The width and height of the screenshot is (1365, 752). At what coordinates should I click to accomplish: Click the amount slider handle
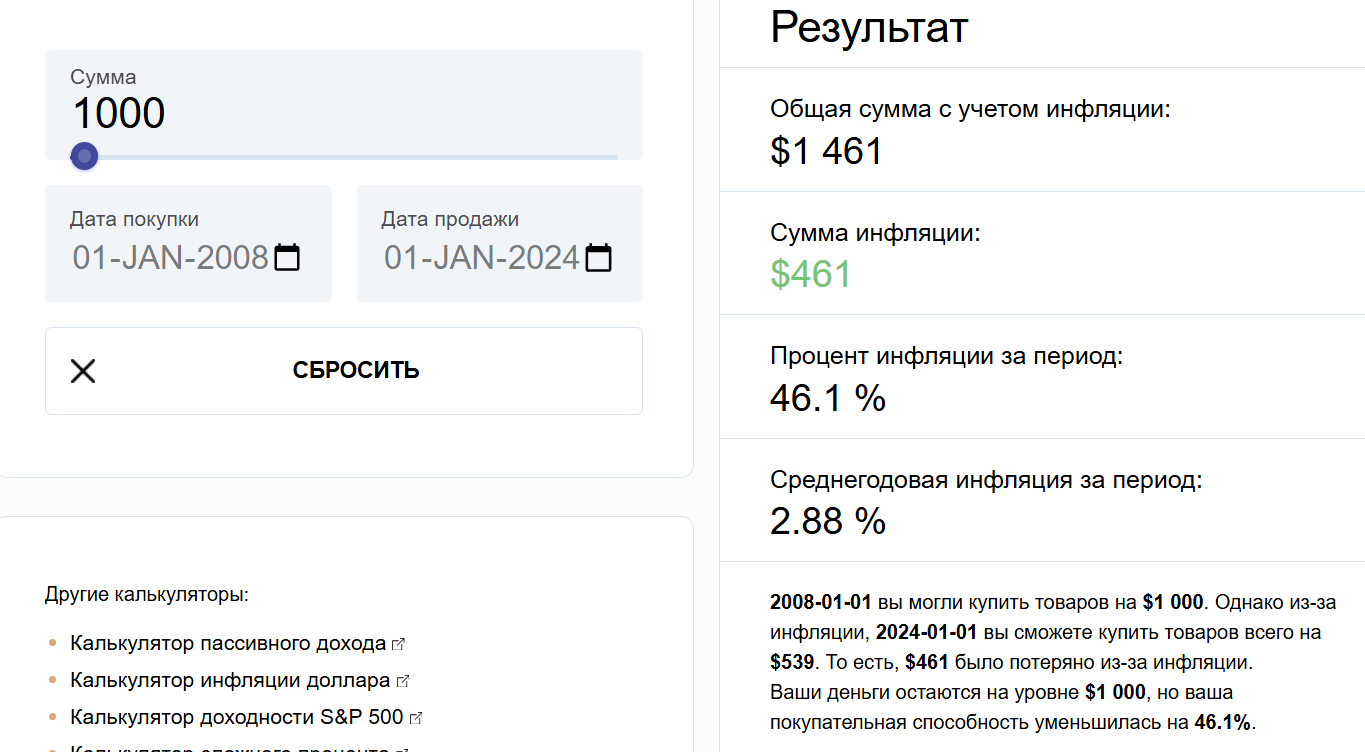tap(85, 156)
